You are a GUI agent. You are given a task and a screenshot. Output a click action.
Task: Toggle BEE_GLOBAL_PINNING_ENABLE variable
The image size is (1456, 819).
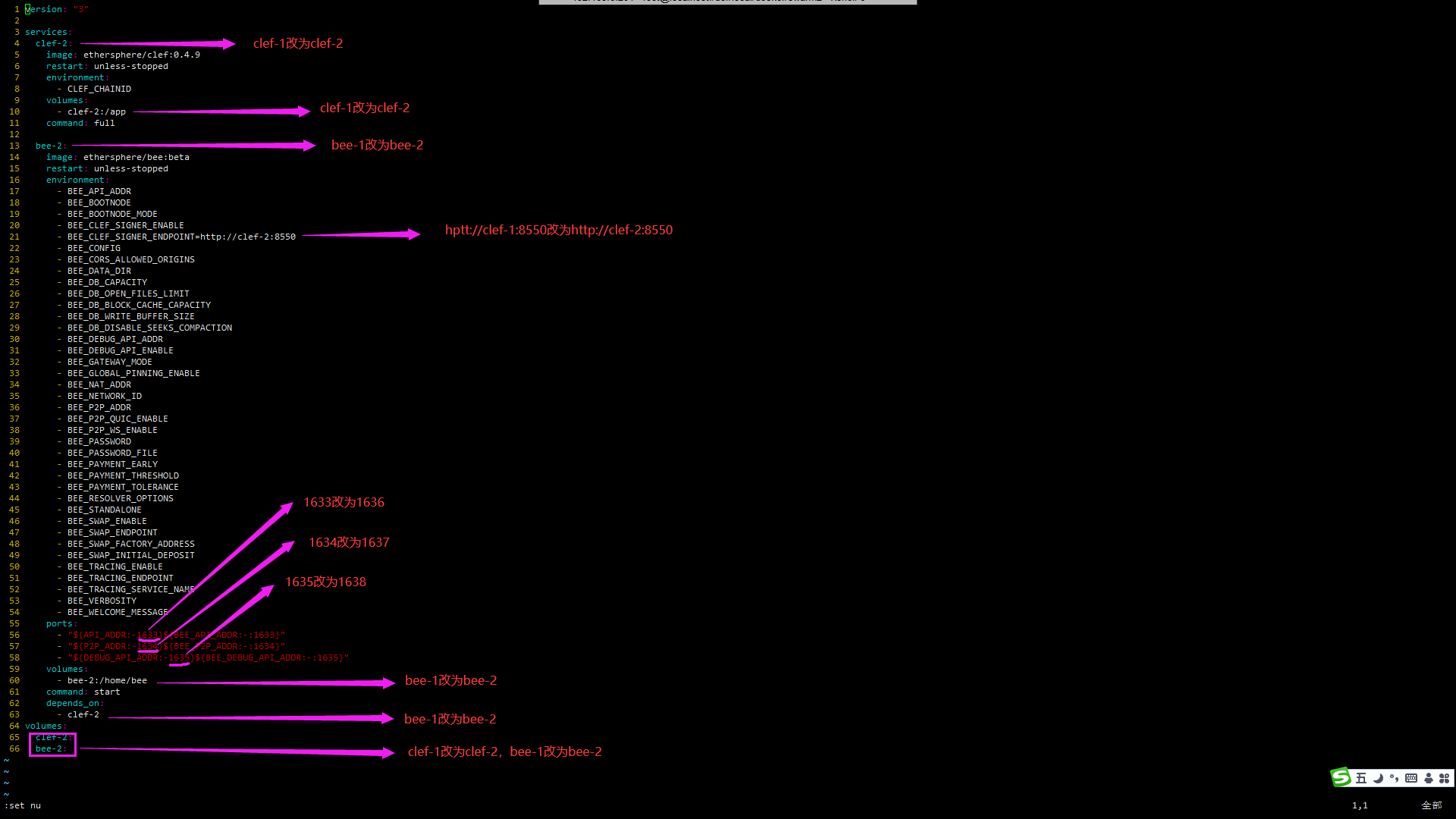pyautogui.click(x=134, y=372)
